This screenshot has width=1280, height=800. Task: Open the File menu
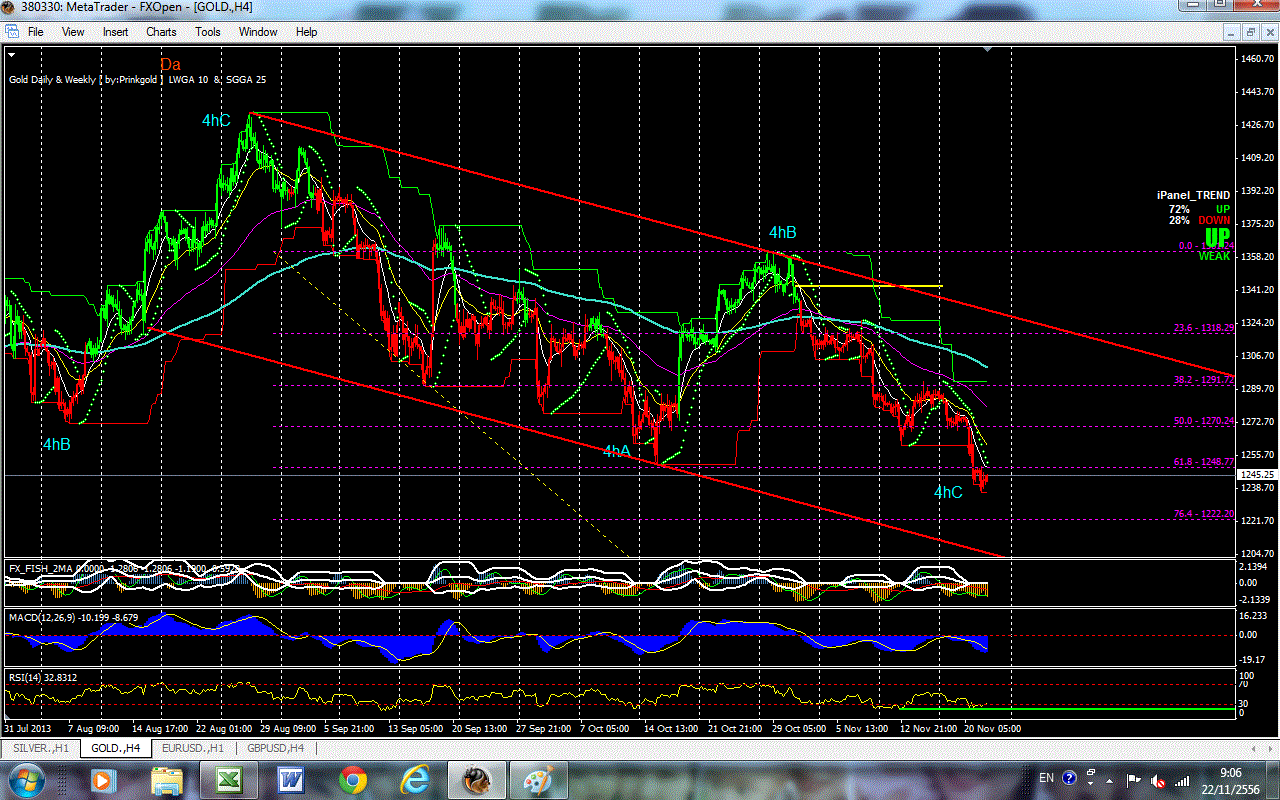(x=35, y=32)
